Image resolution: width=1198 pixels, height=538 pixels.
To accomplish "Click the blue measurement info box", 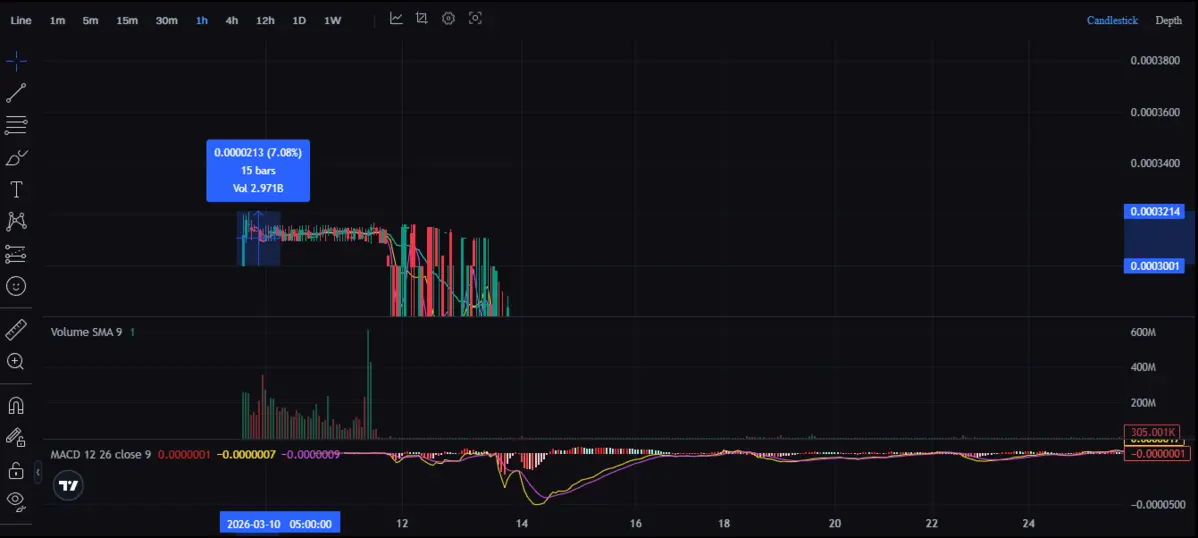I will point(258,170).
